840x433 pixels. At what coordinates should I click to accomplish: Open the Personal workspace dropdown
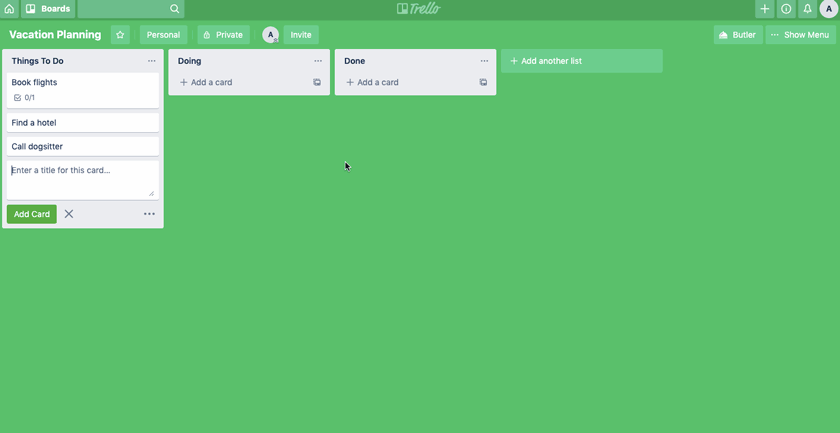pos(163,35)
